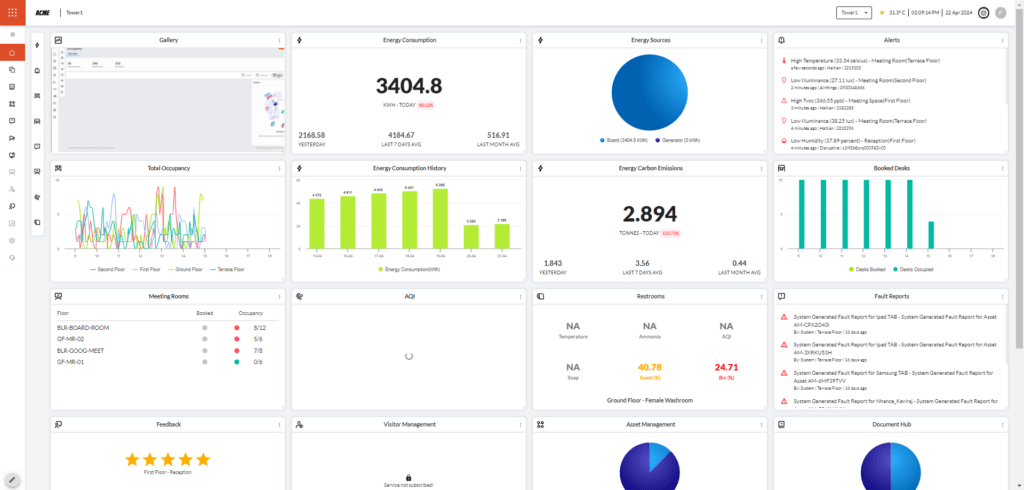Image resolution: width=1024 pixels, height=490 pixels.
Task: Click the bell alerts icon in widget strip
Action: point(37,70)
